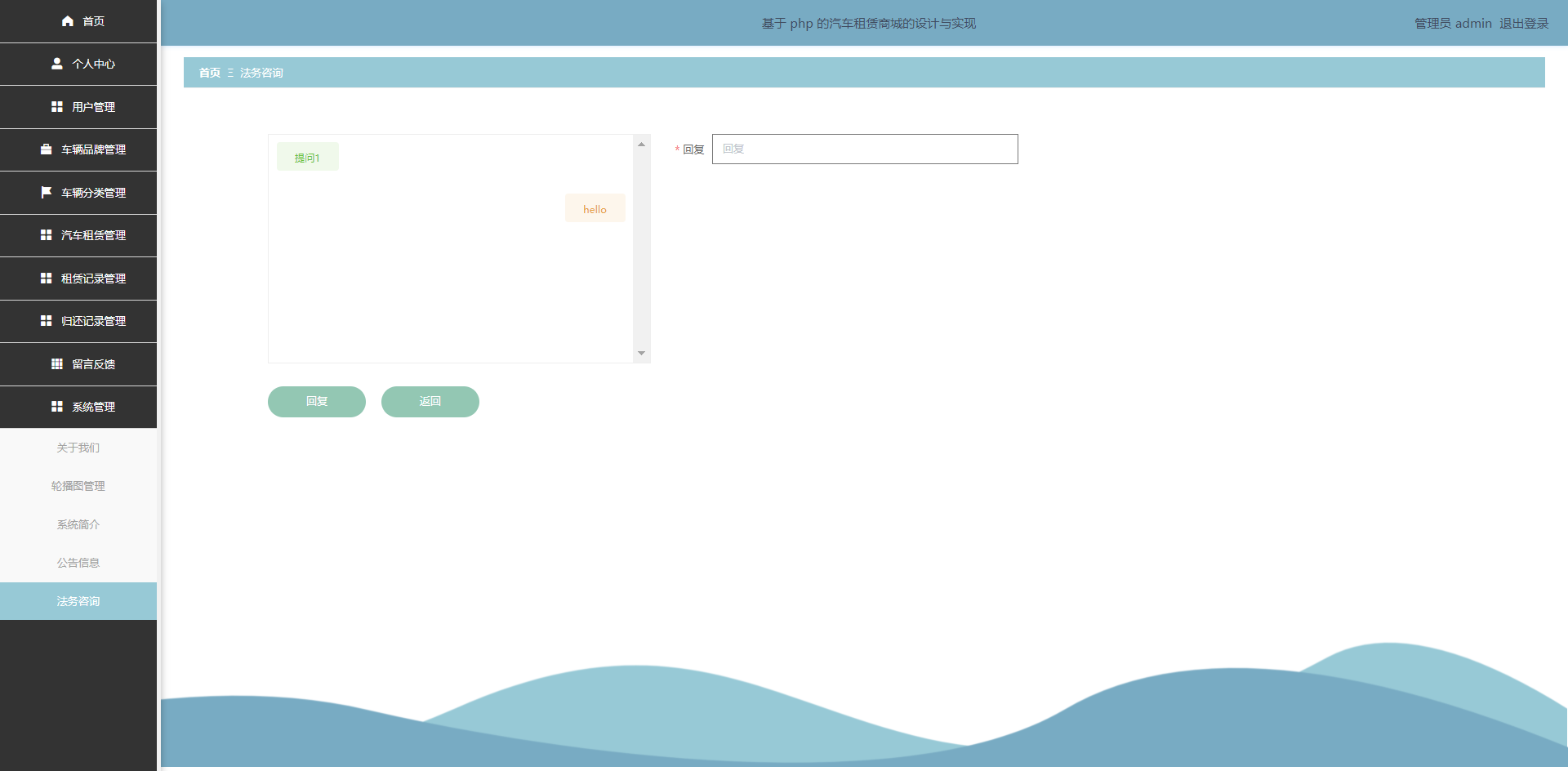Screen dimensions: 1568x771
Task: Click the person icon beside 个人中心
Action: [x=57, y=64]
